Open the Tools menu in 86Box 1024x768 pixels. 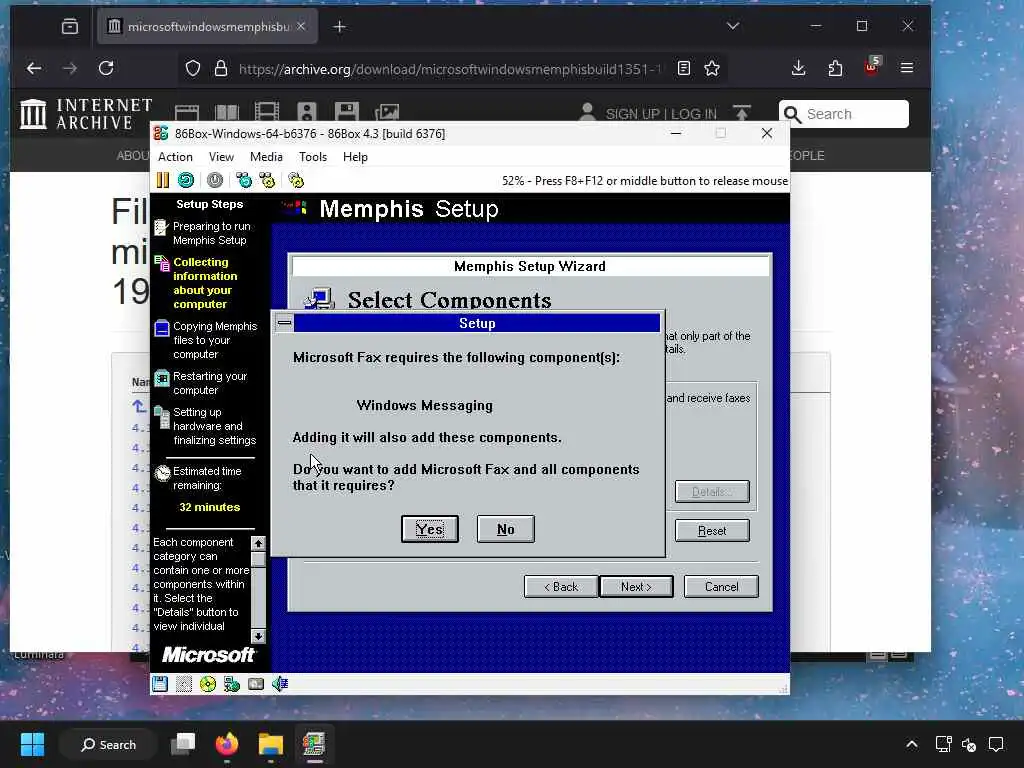pos(313,157)
